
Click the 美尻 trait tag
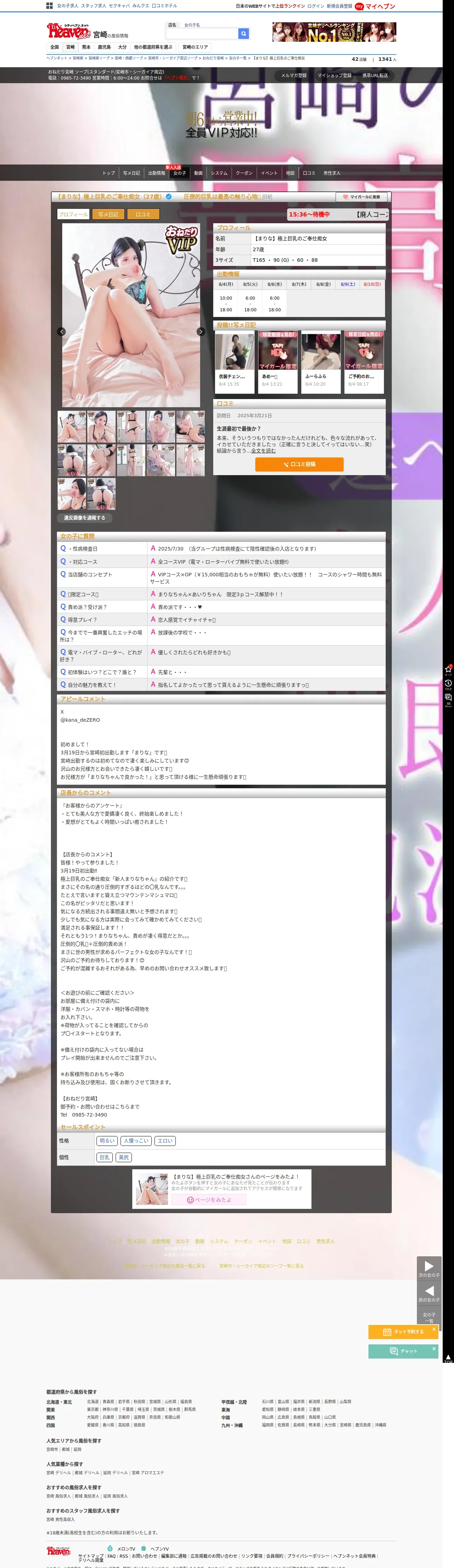click(123, 1158)
